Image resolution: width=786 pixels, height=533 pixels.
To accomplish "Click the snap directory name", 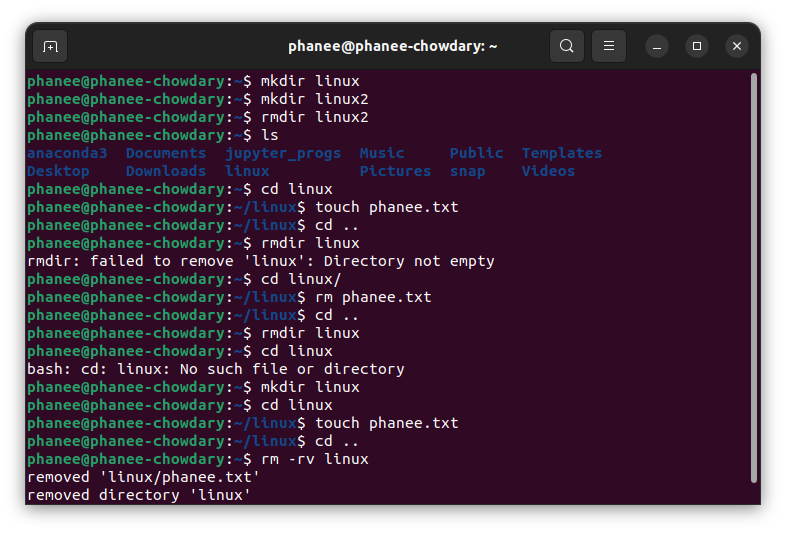I will pos(467,171).
